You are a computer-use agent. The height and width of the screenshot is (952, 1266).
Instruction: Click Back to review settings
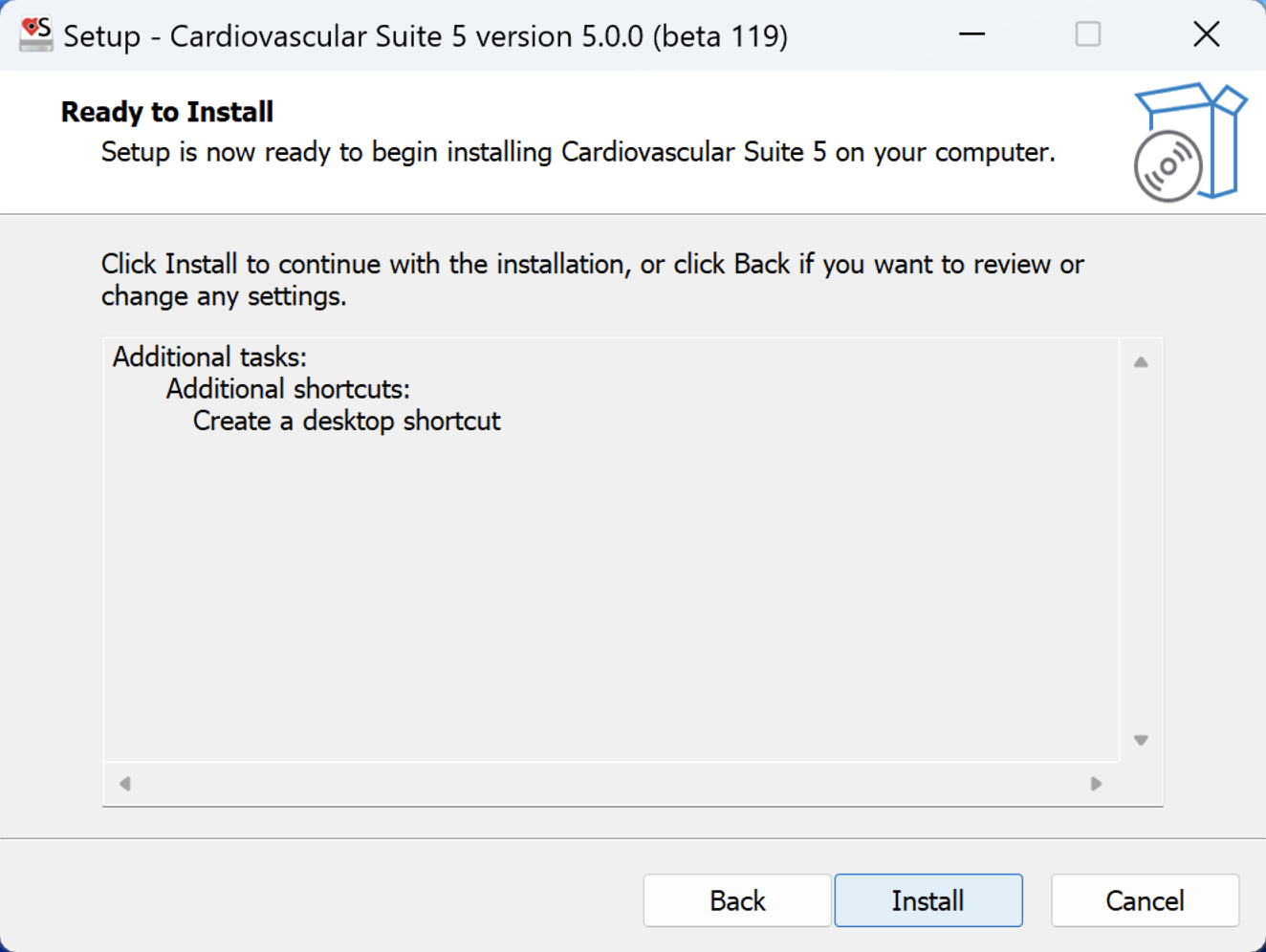coord(737,900)
